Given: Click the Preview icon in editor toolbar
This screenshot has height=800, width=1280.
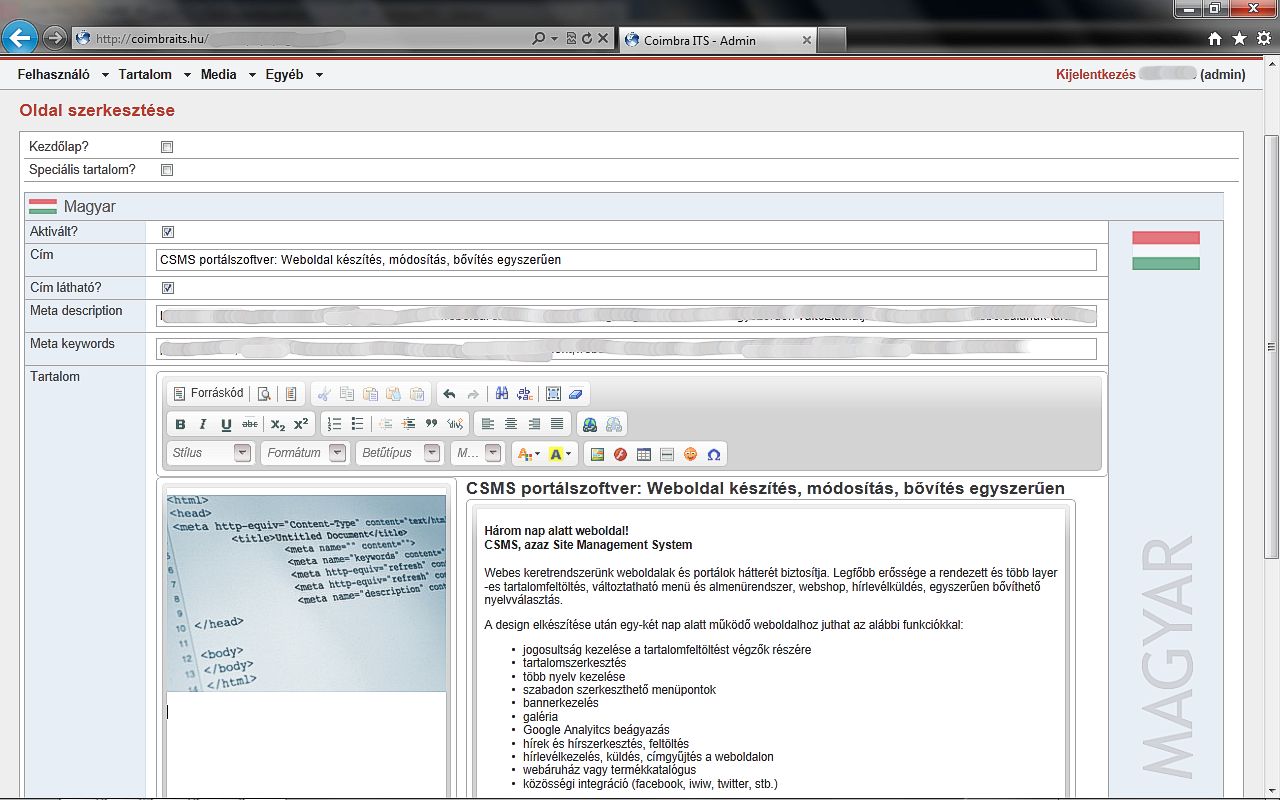Looking at the screenshot, I should pyautogui.click(x=264, y=394).
